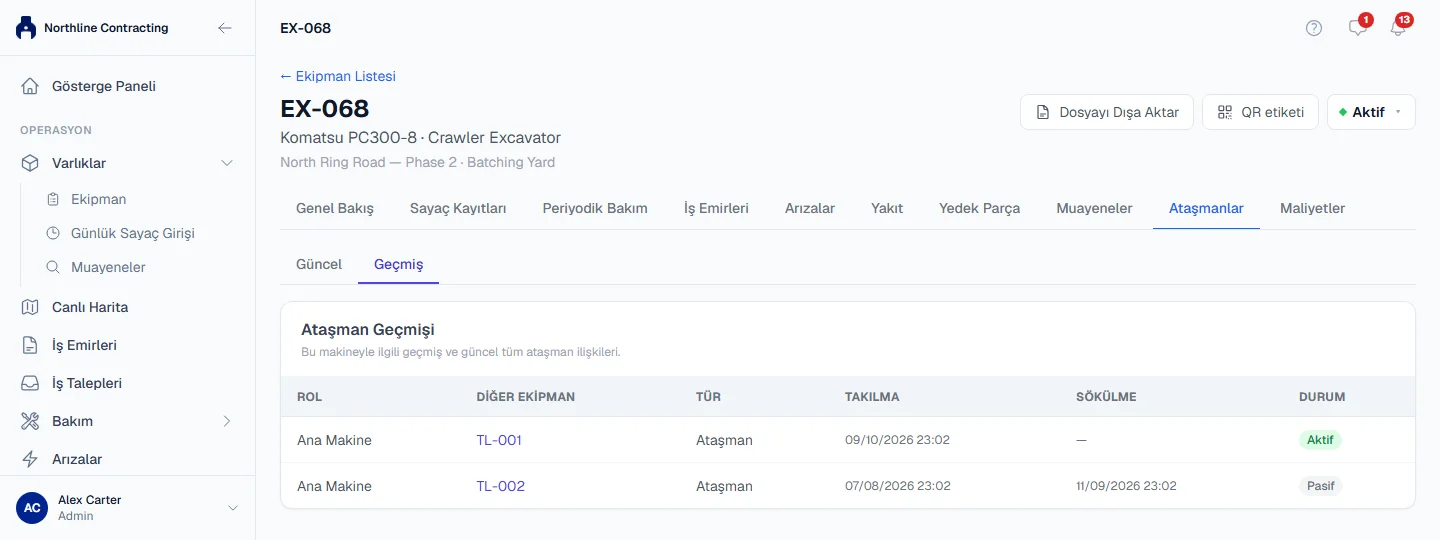Expand the Bakım submenu chevron
The image size is (1440, 540).
[x=227, y=421]
